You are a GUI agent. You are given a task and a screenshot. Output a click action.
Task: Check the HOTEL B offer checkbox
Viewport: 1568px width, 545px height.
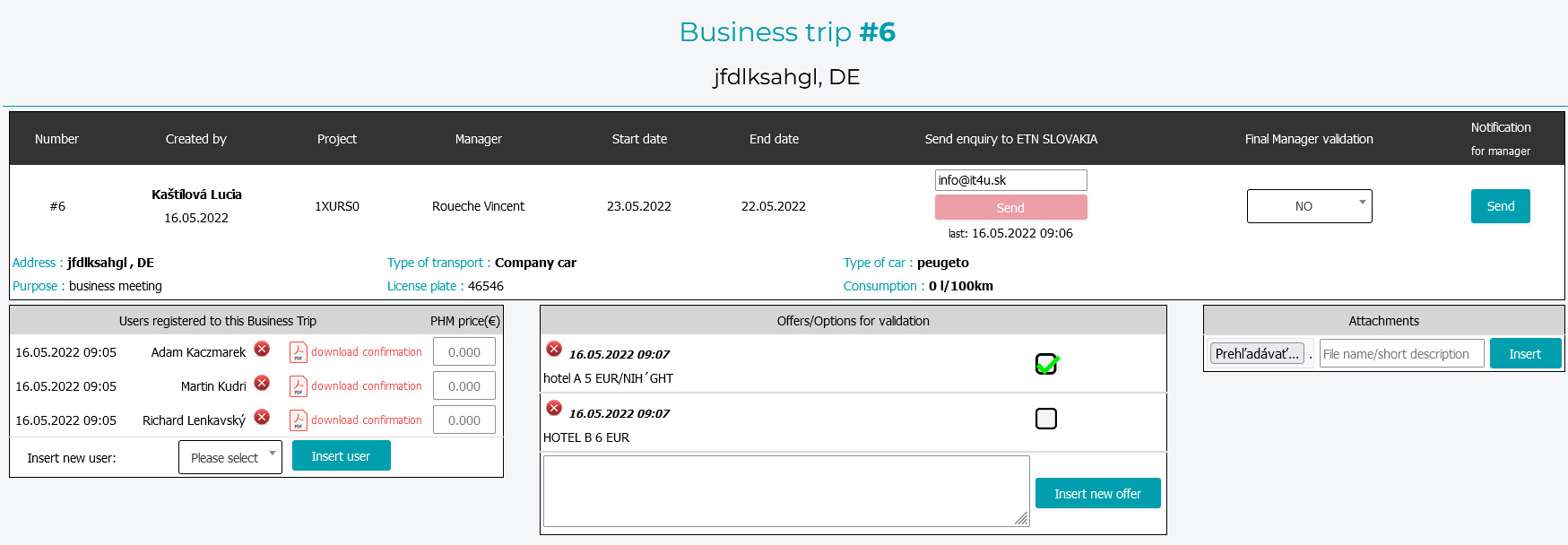(1045, 419)
